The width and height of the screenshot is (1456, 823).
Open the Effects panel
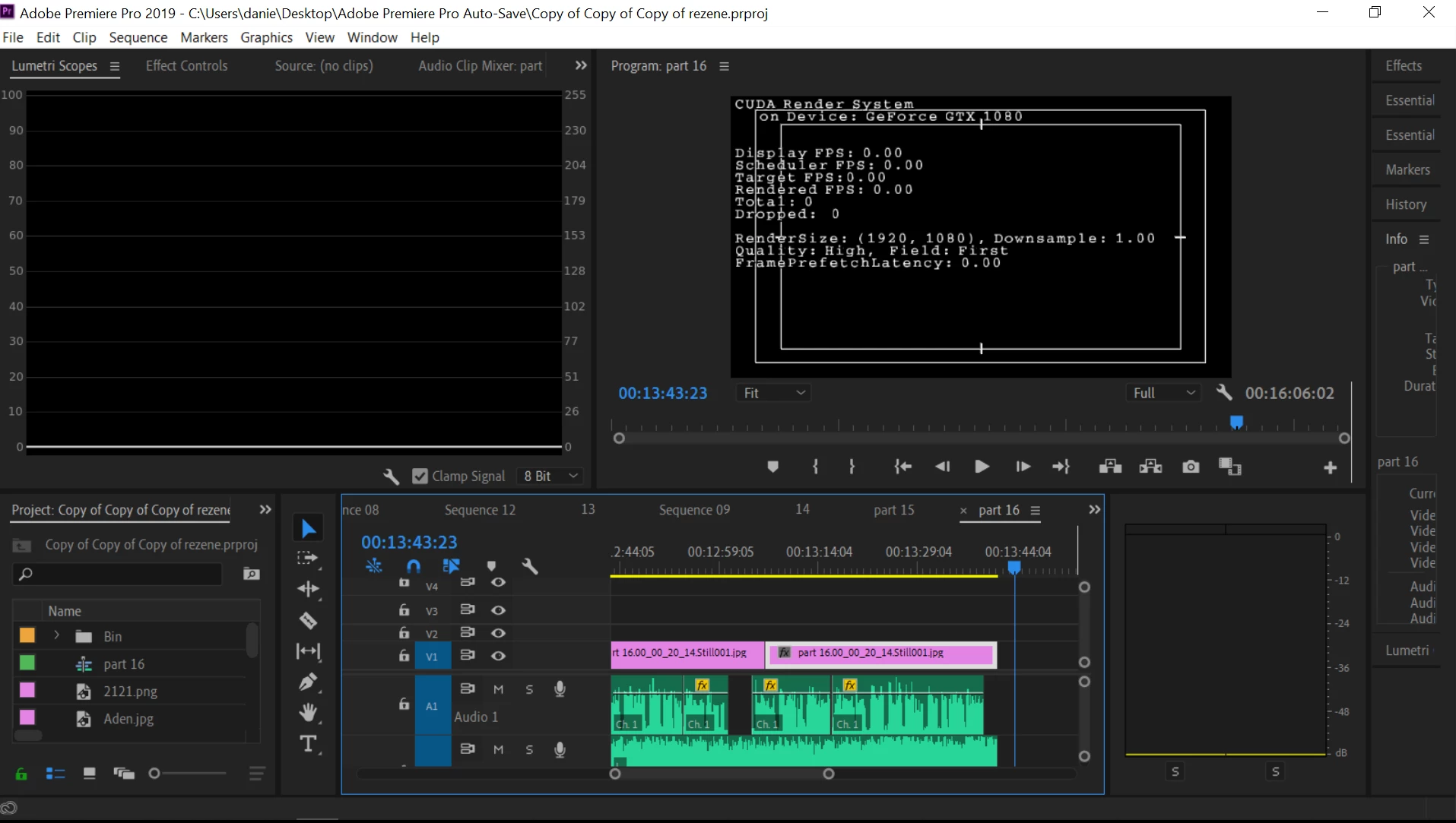point(1404,66)
